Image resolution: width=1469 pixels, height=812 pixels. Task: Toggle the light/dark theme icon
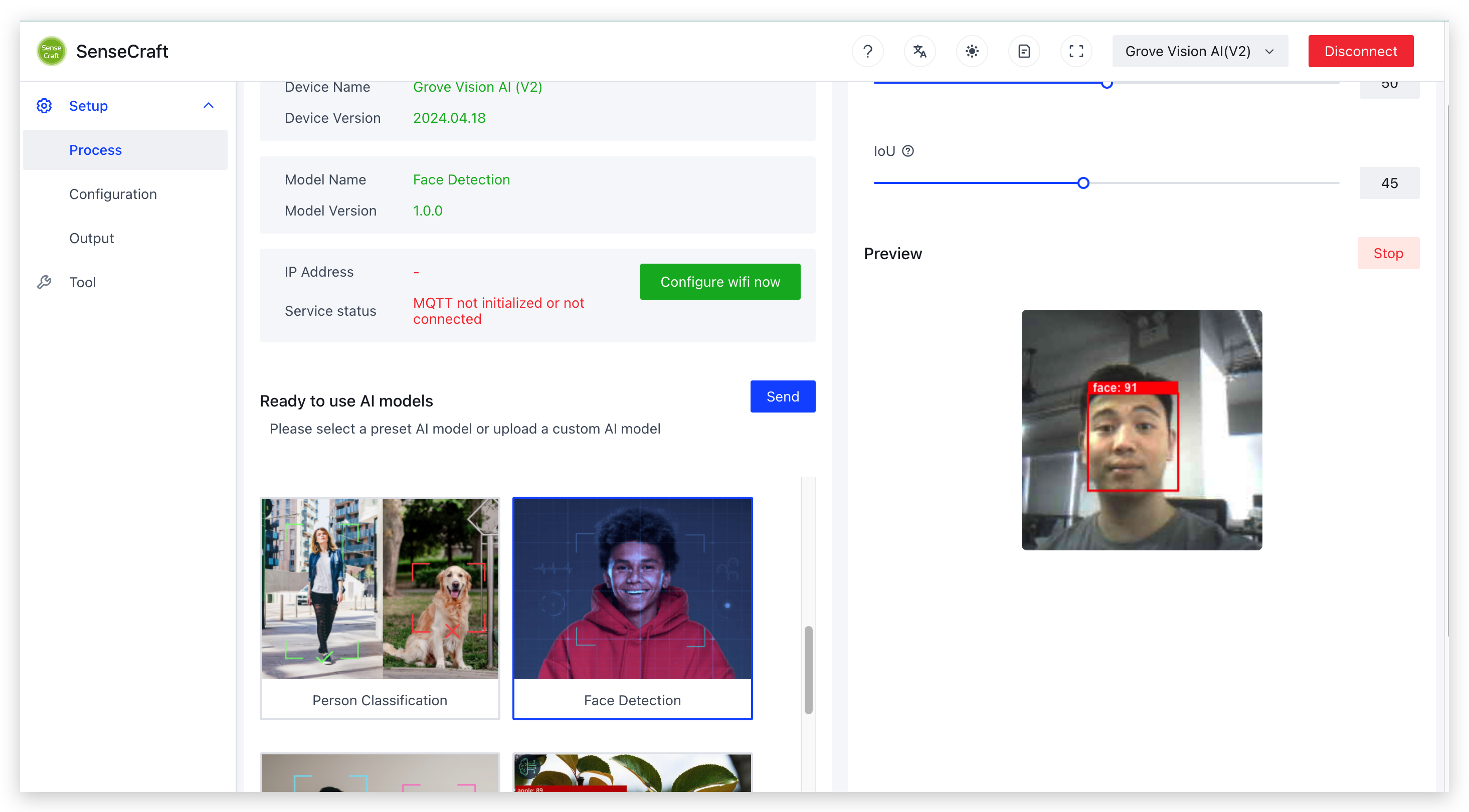click(x=972, y=51)
